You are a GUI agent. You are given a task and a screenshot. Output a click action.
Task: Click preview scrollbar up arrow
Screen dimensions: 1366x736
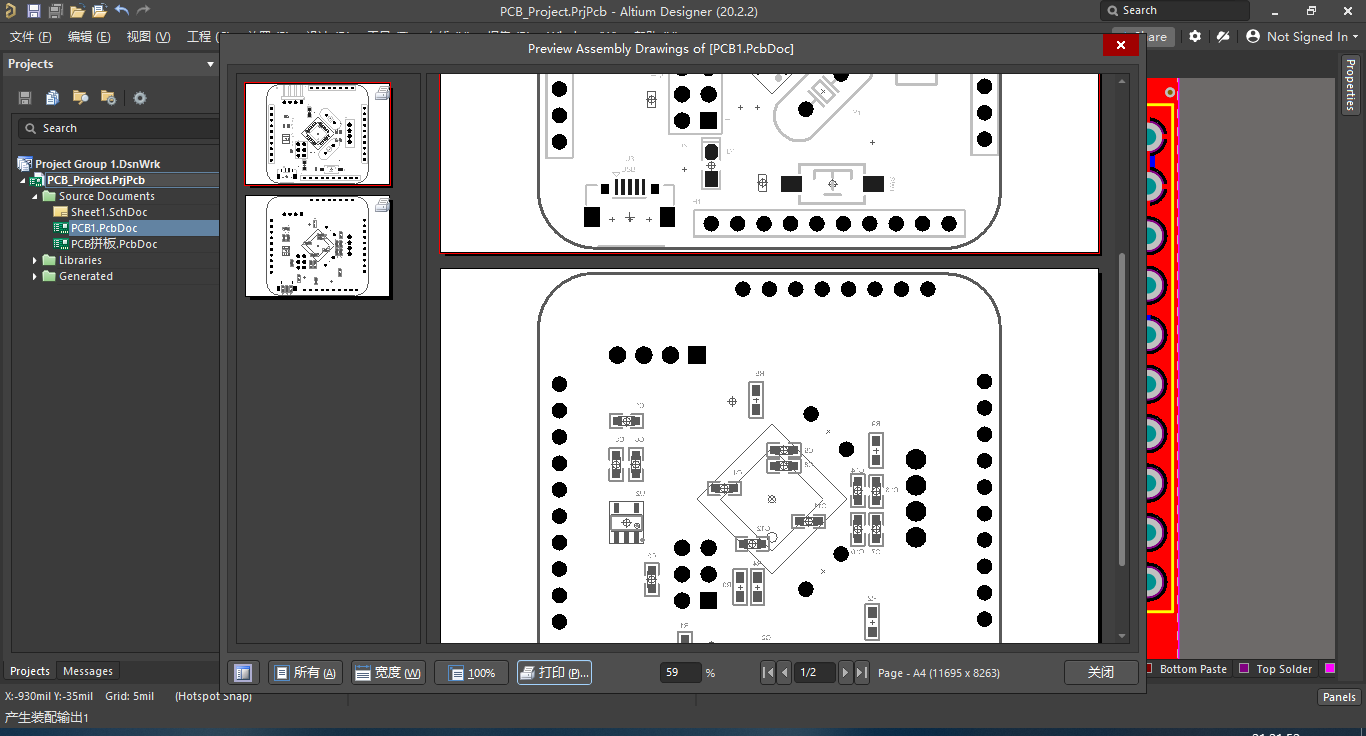point(1122,81)
